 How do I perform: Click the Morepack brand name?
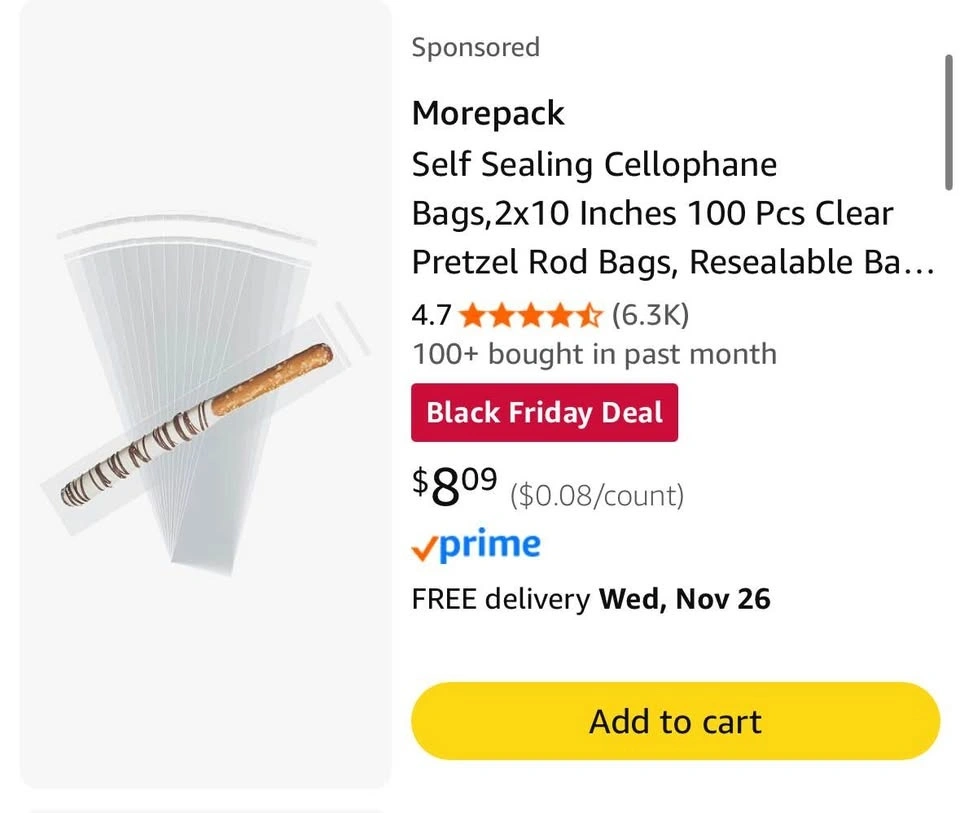488,113
